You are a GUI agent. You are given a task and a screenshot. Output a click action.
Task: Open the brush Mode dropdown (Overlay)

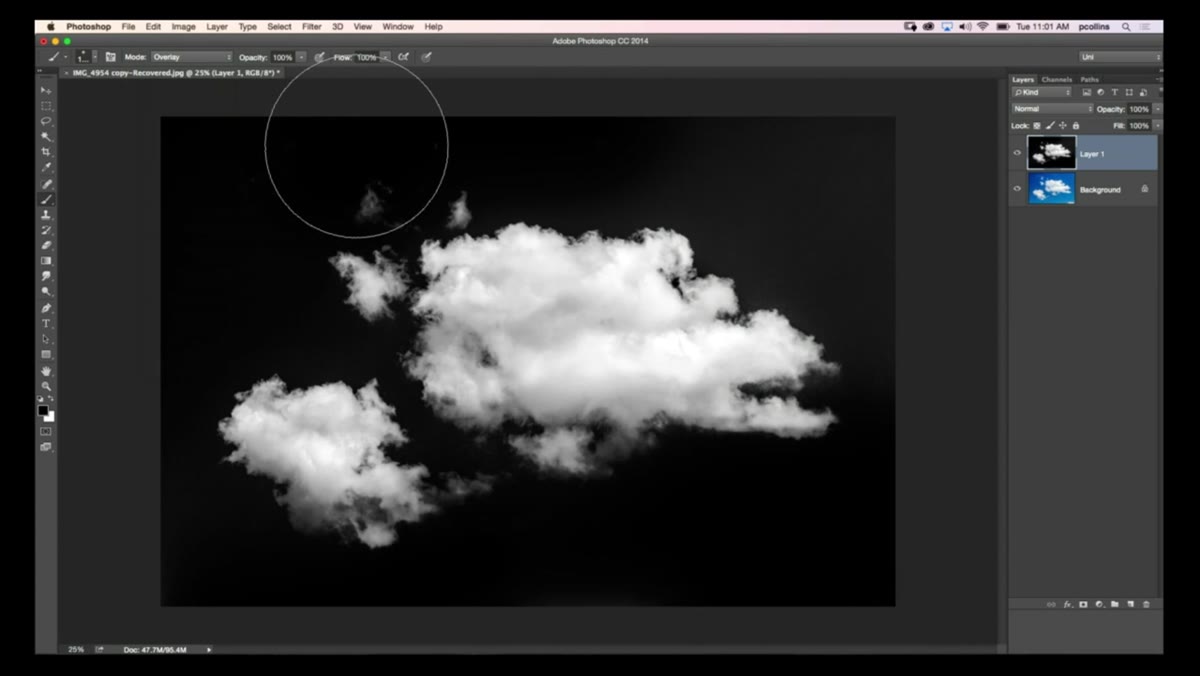click(192, 57)
